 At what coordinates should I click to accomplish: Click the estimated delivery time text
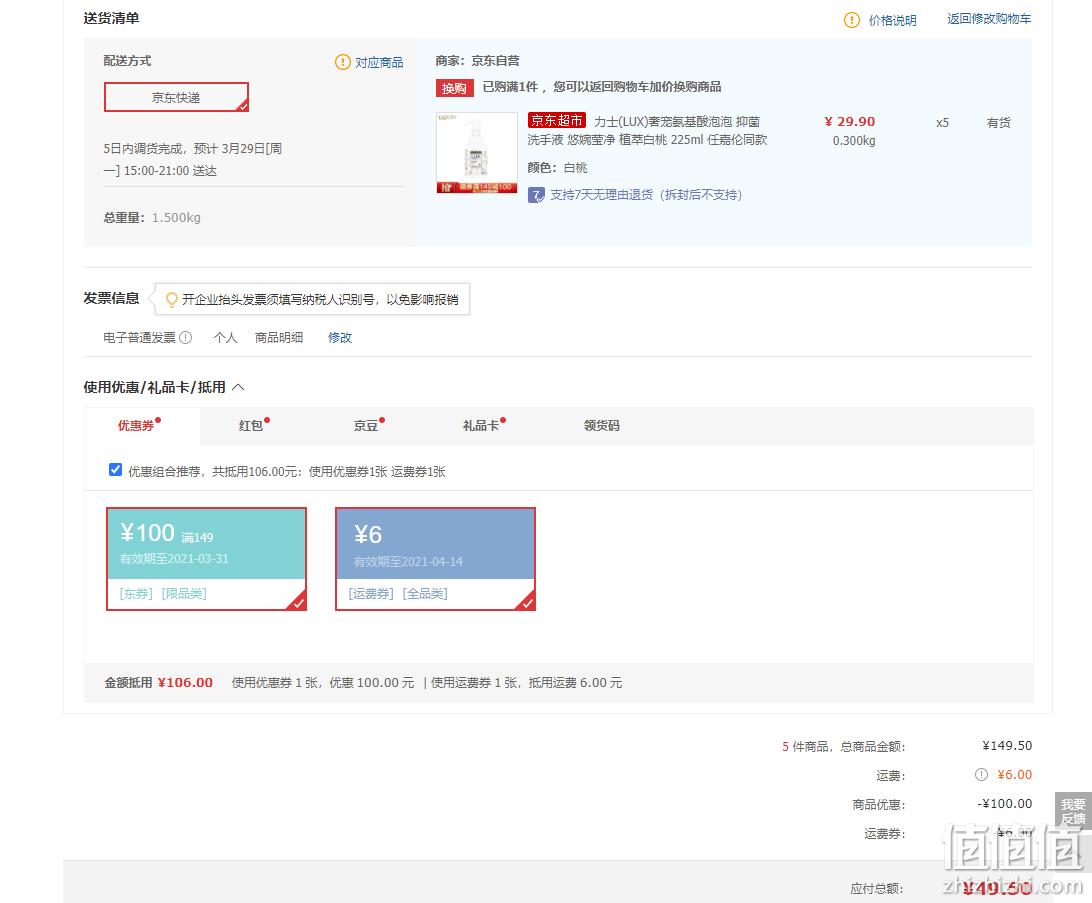point(193,159)
